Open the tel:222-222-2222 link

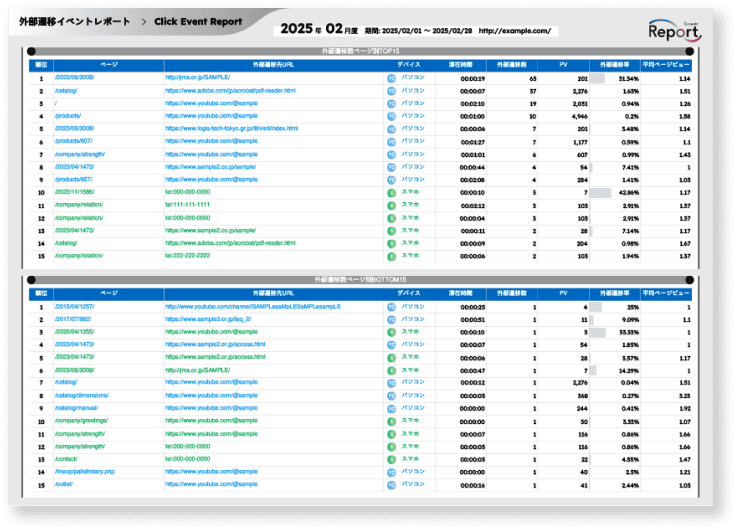pyautogui.click(x=188, y=255)
